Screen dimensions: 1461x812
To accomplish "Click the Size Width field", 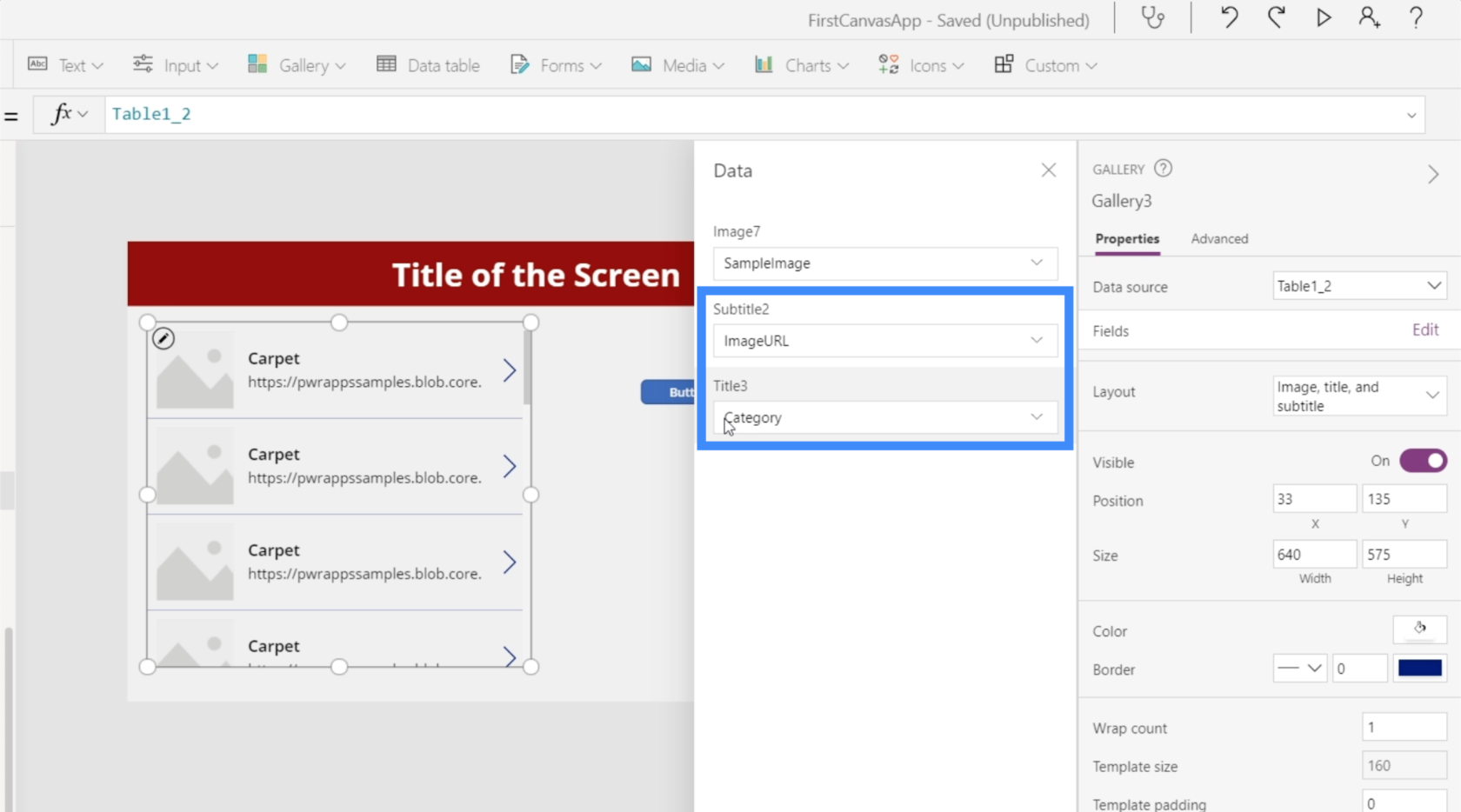I will click(x=1314, y=555).
